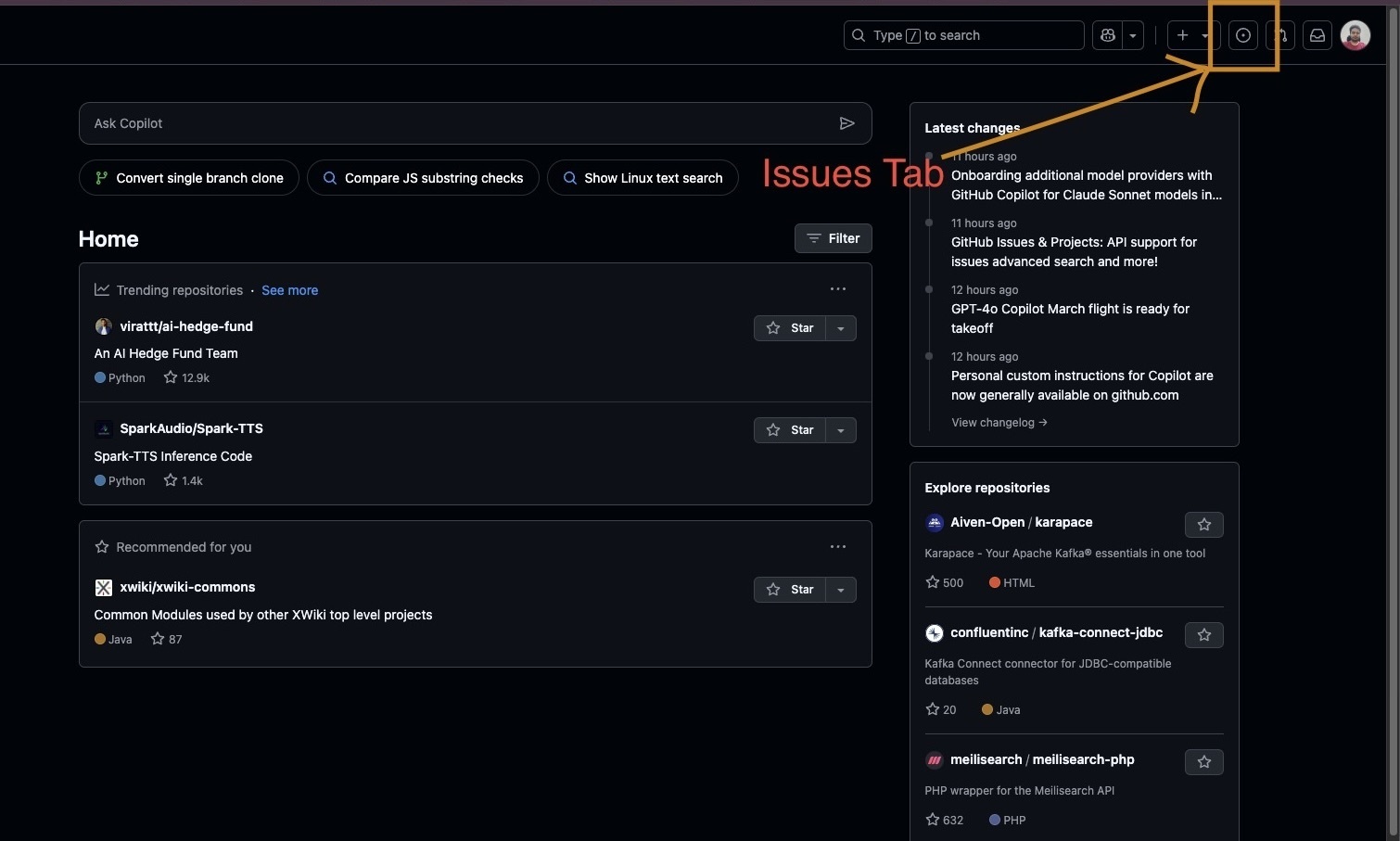Click SparkAudio avatar beside Spark-TTS
This screenshot has height=841, width=1400.
(104, 429)
